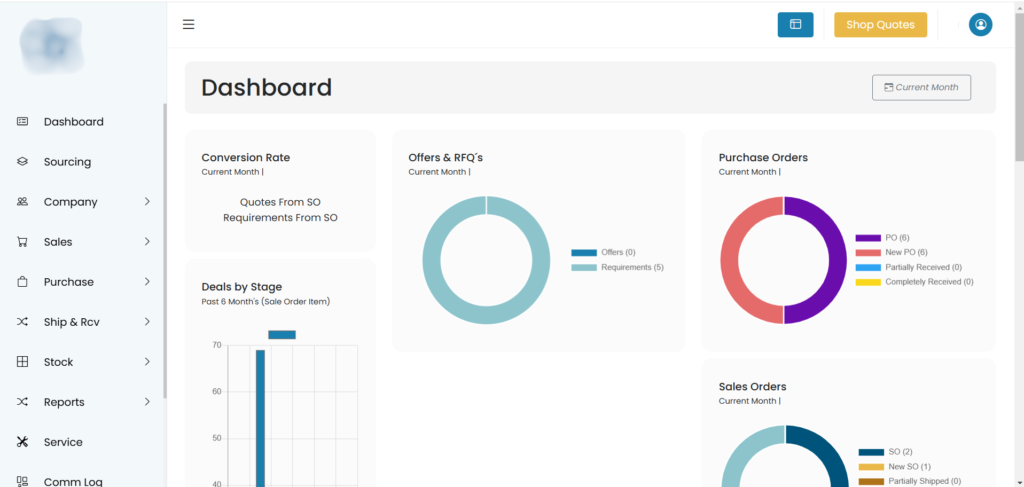Click the Purchase Orders card title
This screenshot has height=487, width=1024.
(x=763, y=157)
